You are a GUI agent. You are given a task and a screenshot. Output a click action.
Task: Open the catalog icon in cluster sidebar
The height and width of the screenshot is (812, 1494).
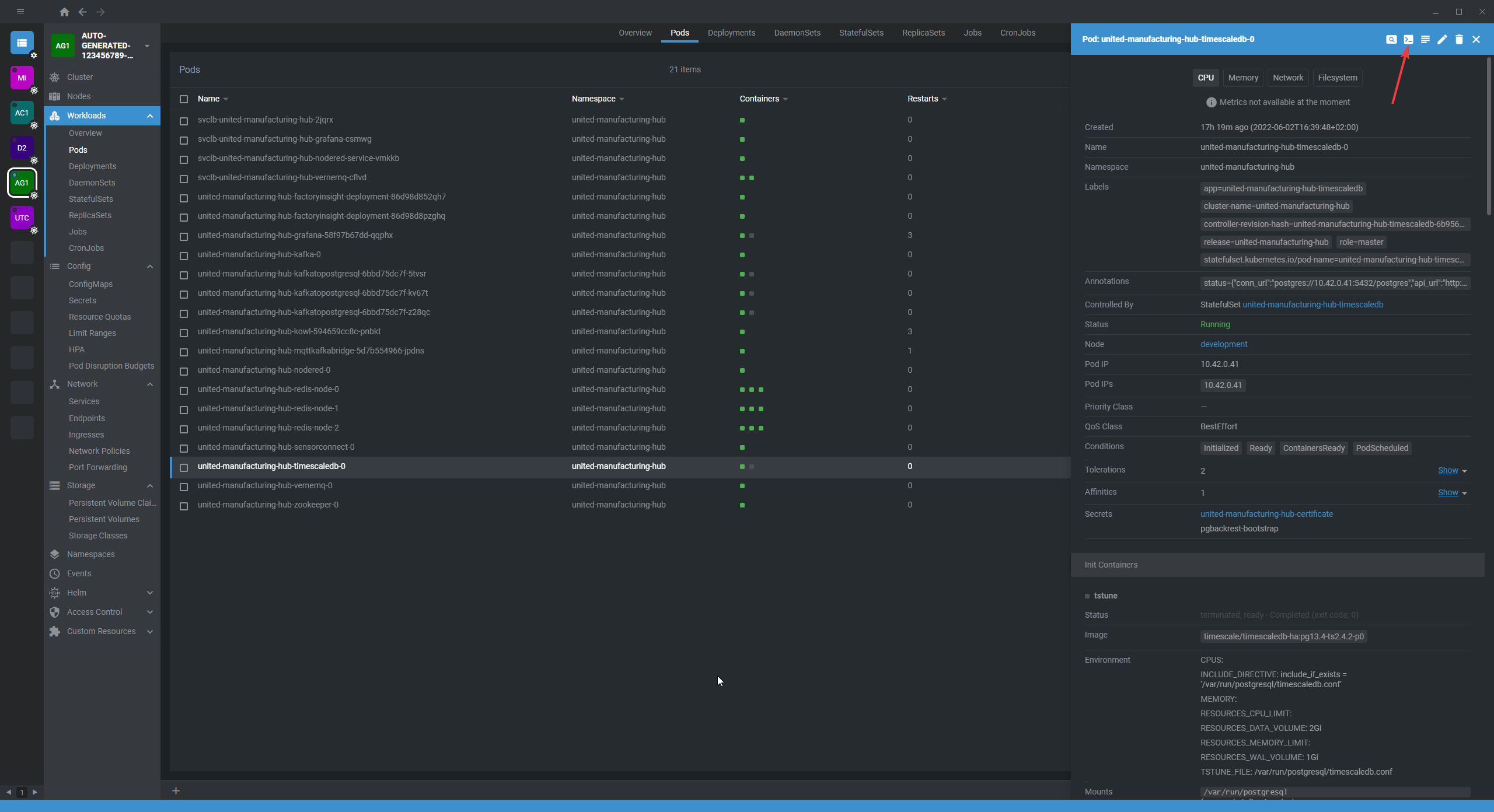click(22, 43)
